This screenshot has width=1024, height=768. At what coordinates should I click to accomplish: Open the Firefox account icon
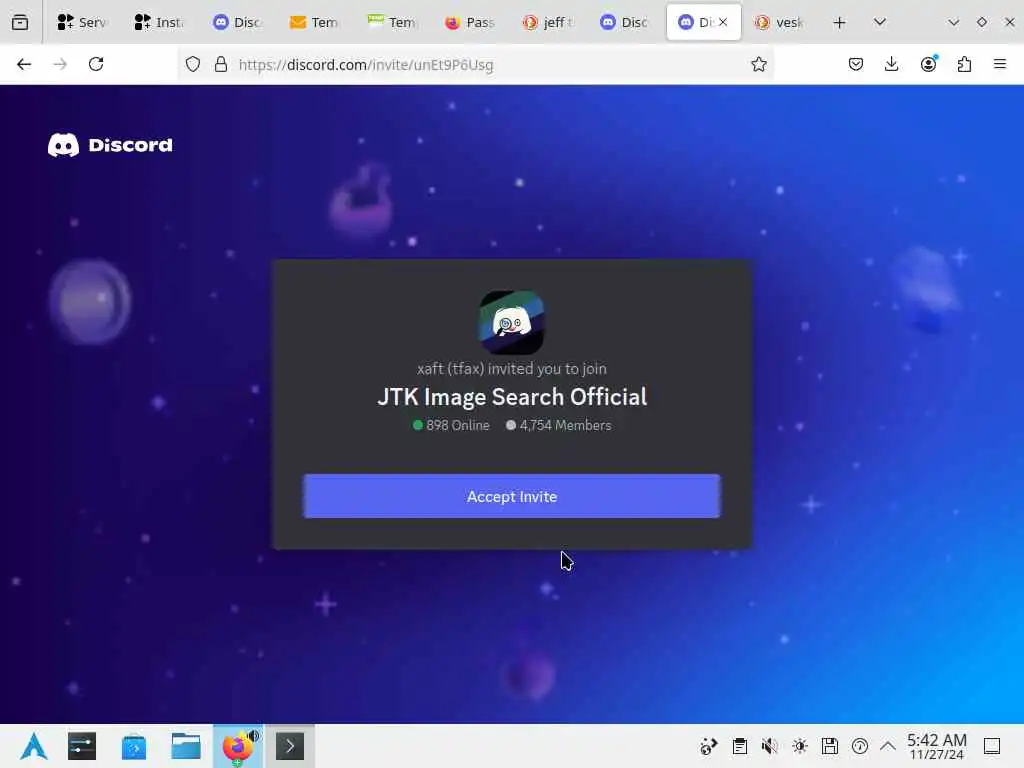coord(928,64)
